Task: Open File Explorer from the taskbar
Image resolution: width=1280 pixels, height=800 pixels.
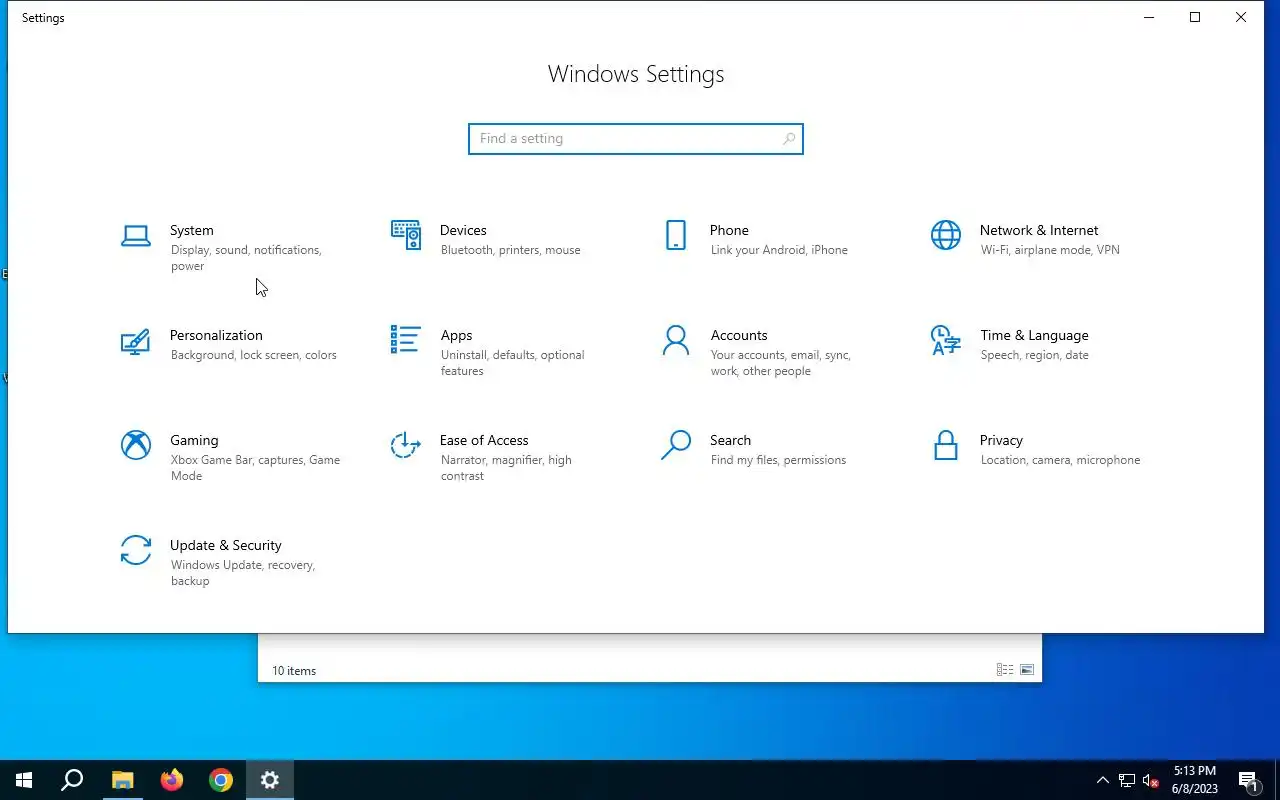Action: click(x=122, y=780)
